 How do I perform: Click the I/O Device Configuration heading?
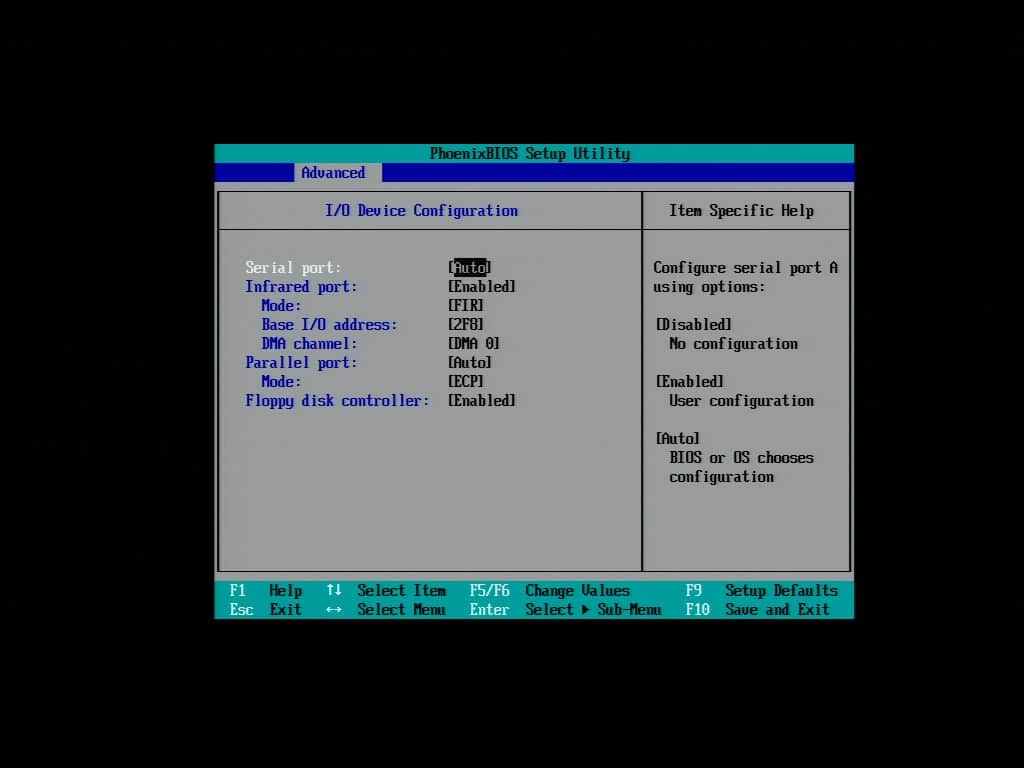click(421, 210)
